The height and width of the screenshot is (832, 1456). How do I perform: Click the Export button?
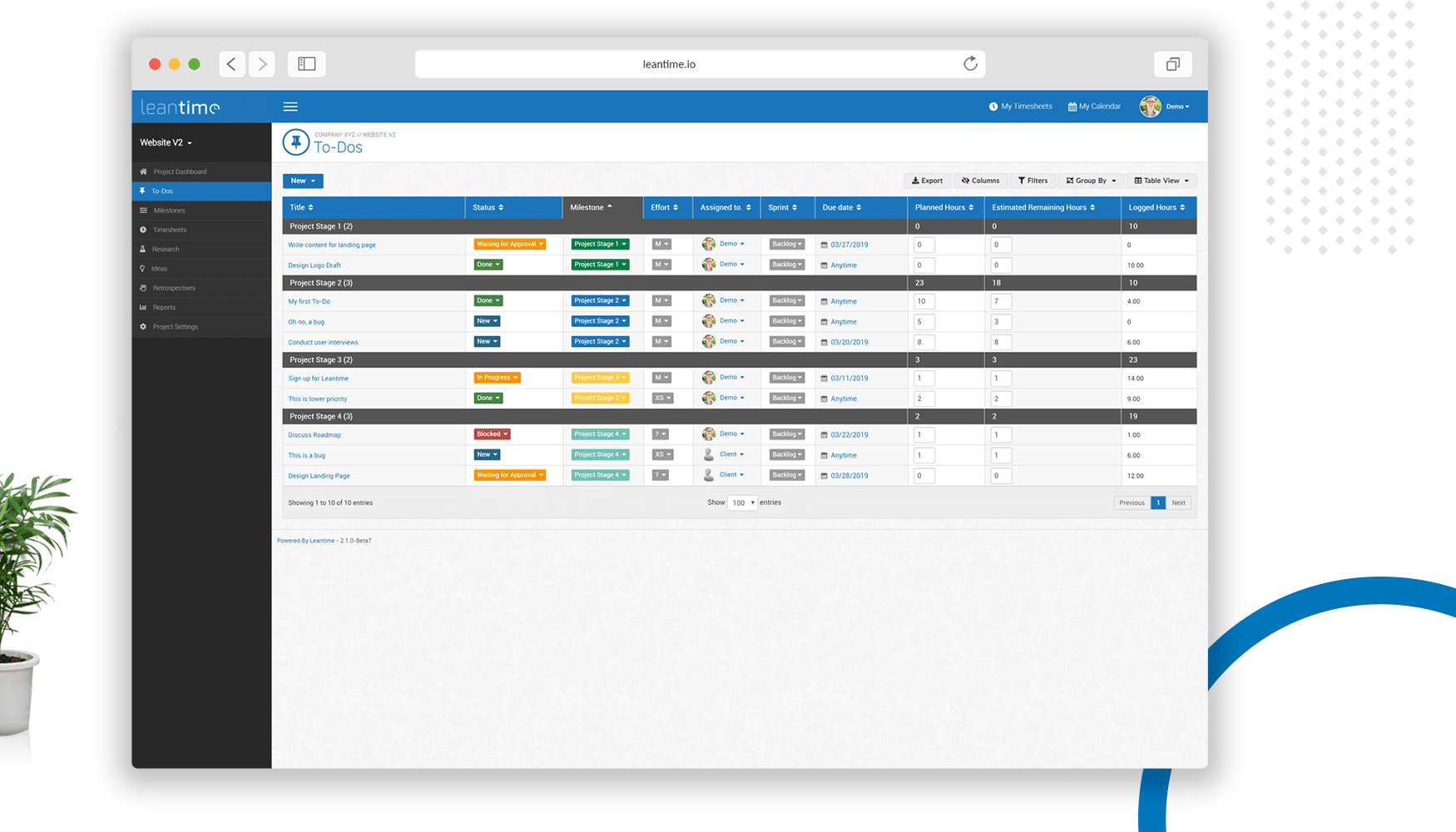click(927, 181)
